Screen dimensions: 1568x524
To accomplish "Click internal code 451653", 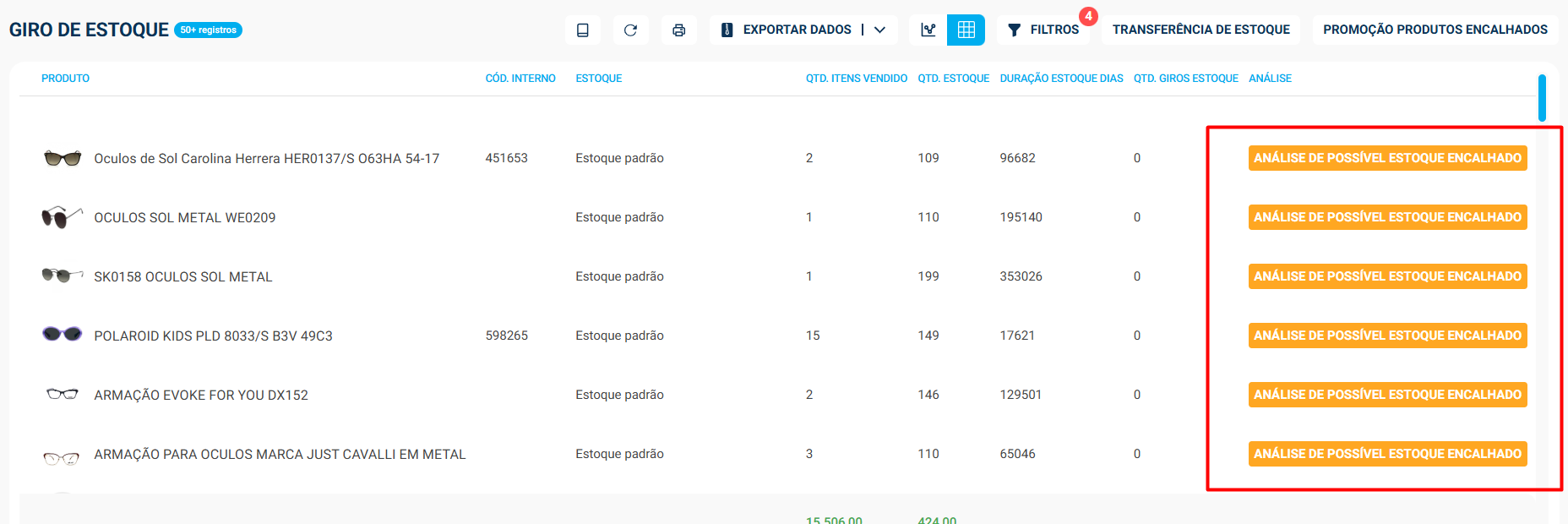I will (x=507, y=158).
